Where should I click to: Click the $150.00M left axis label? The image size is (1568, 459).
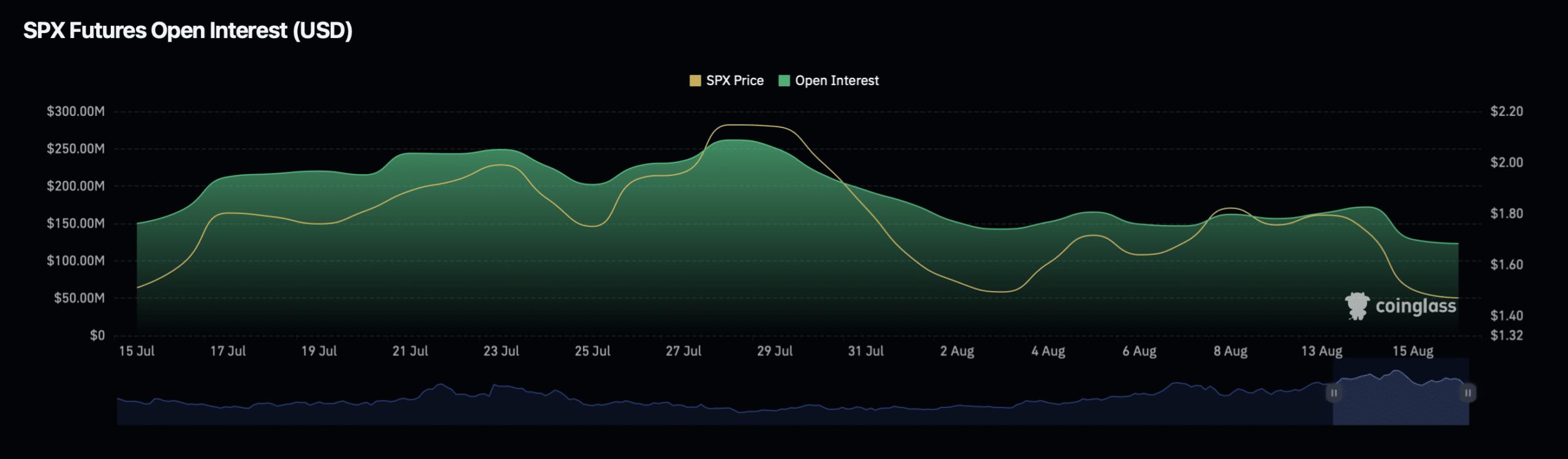click(75, 224)
